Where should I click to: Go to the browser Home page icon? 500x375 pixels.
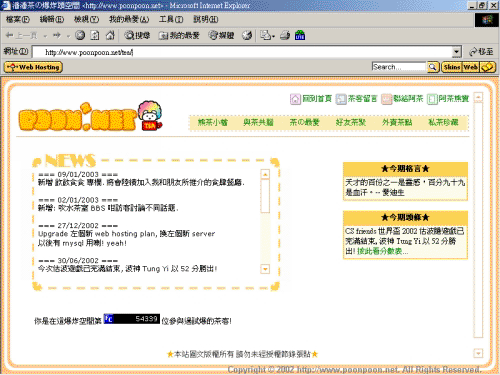[x=110, y=35]
